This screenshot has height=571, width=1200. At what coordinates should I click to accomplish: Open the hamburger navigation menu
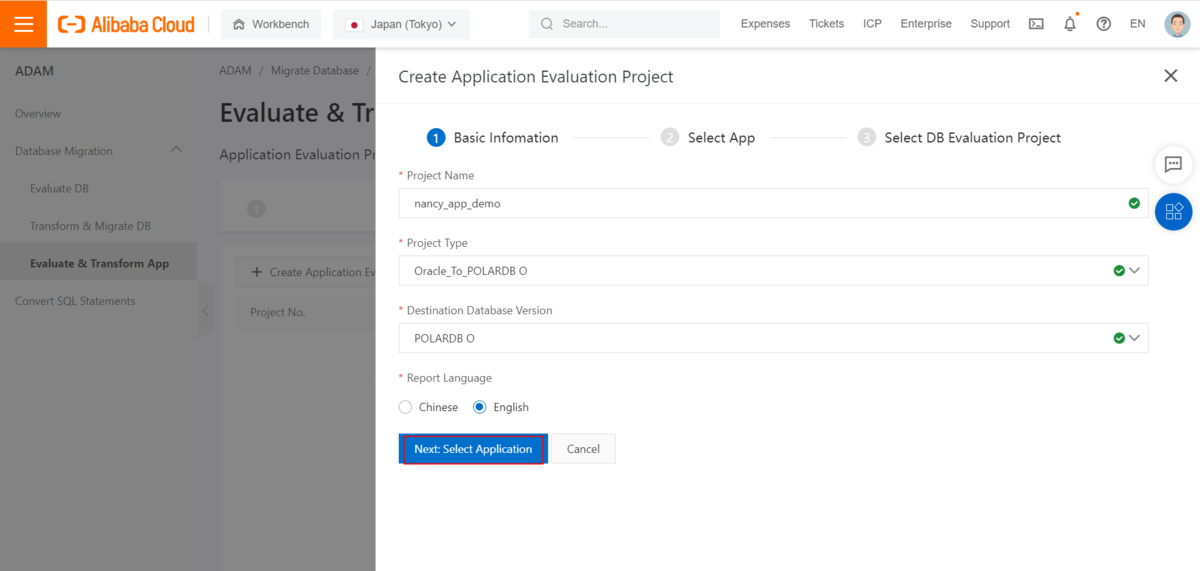pyautogui.click(x=23, y=24)
